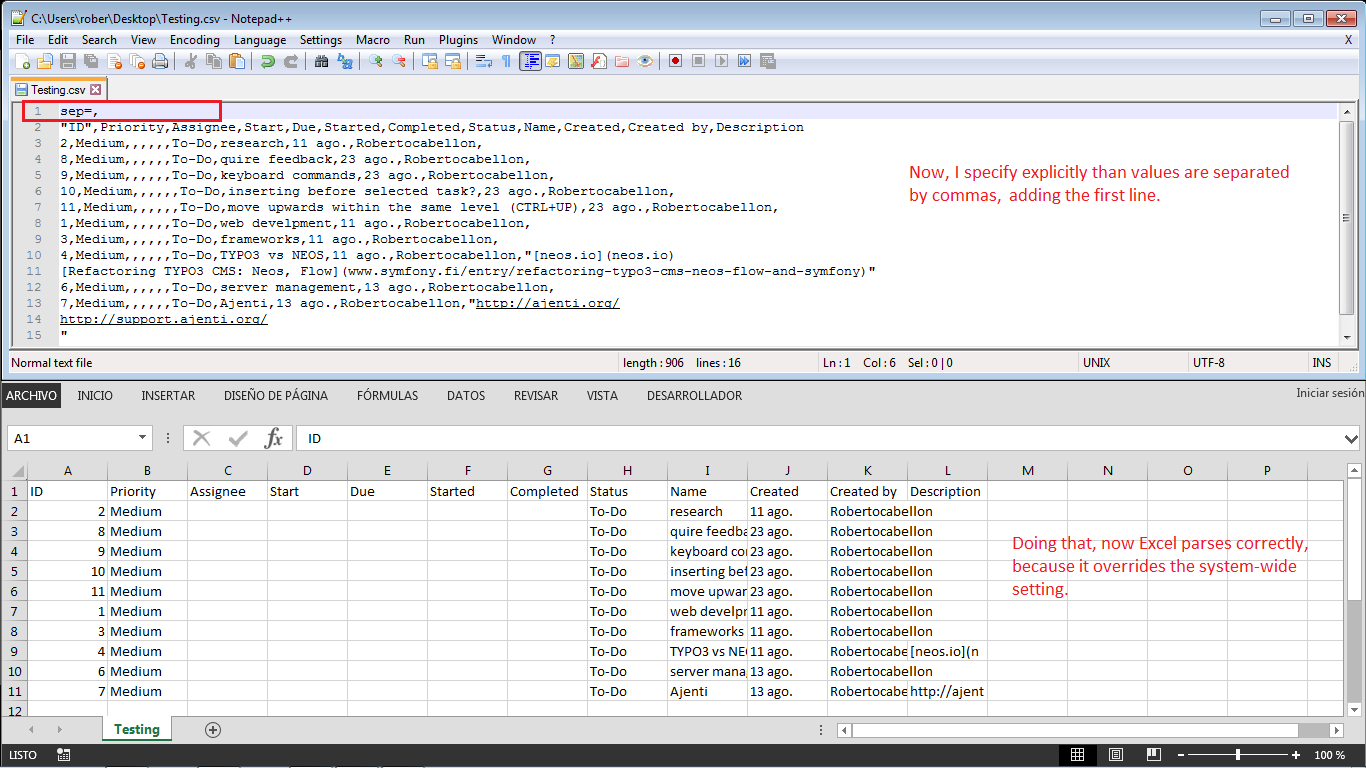Click the Redo arrow icon
Viewport: 1366px width, 768px height.
click(x=291, y=61)
